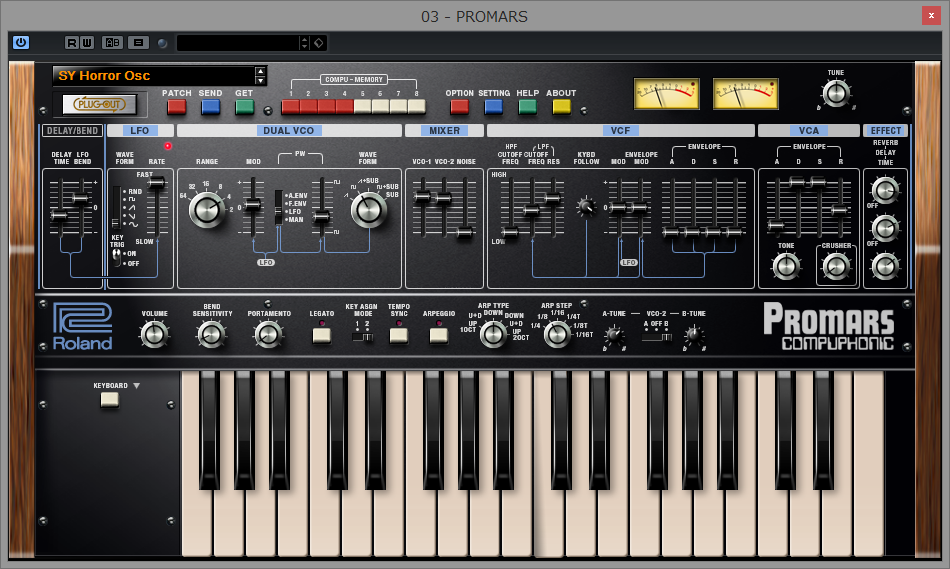
Task: Select the EFFECT section tab
Action: tap(885, 130)
